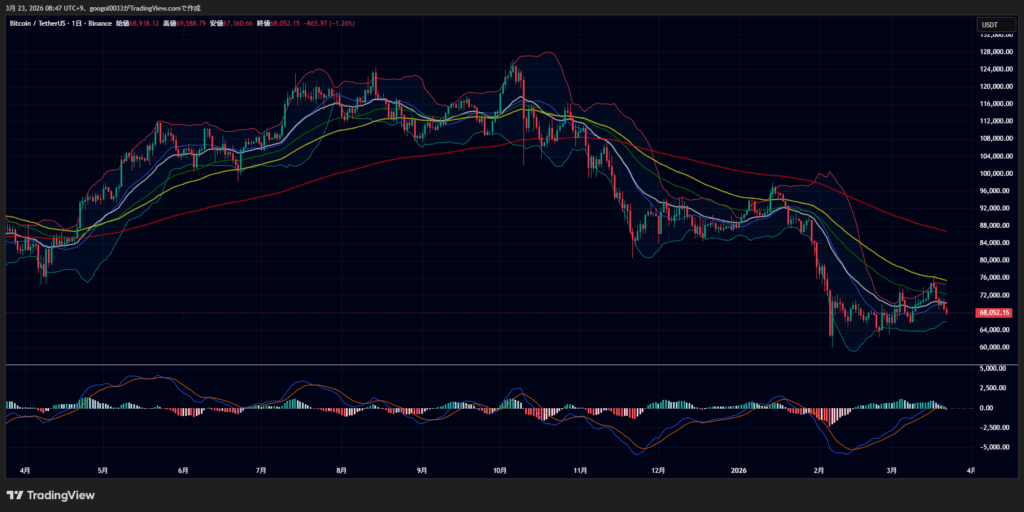This screenshot has height=512, width=1024.
Task: Click the 100,000.00 price scale label
Action: point(995,173)
